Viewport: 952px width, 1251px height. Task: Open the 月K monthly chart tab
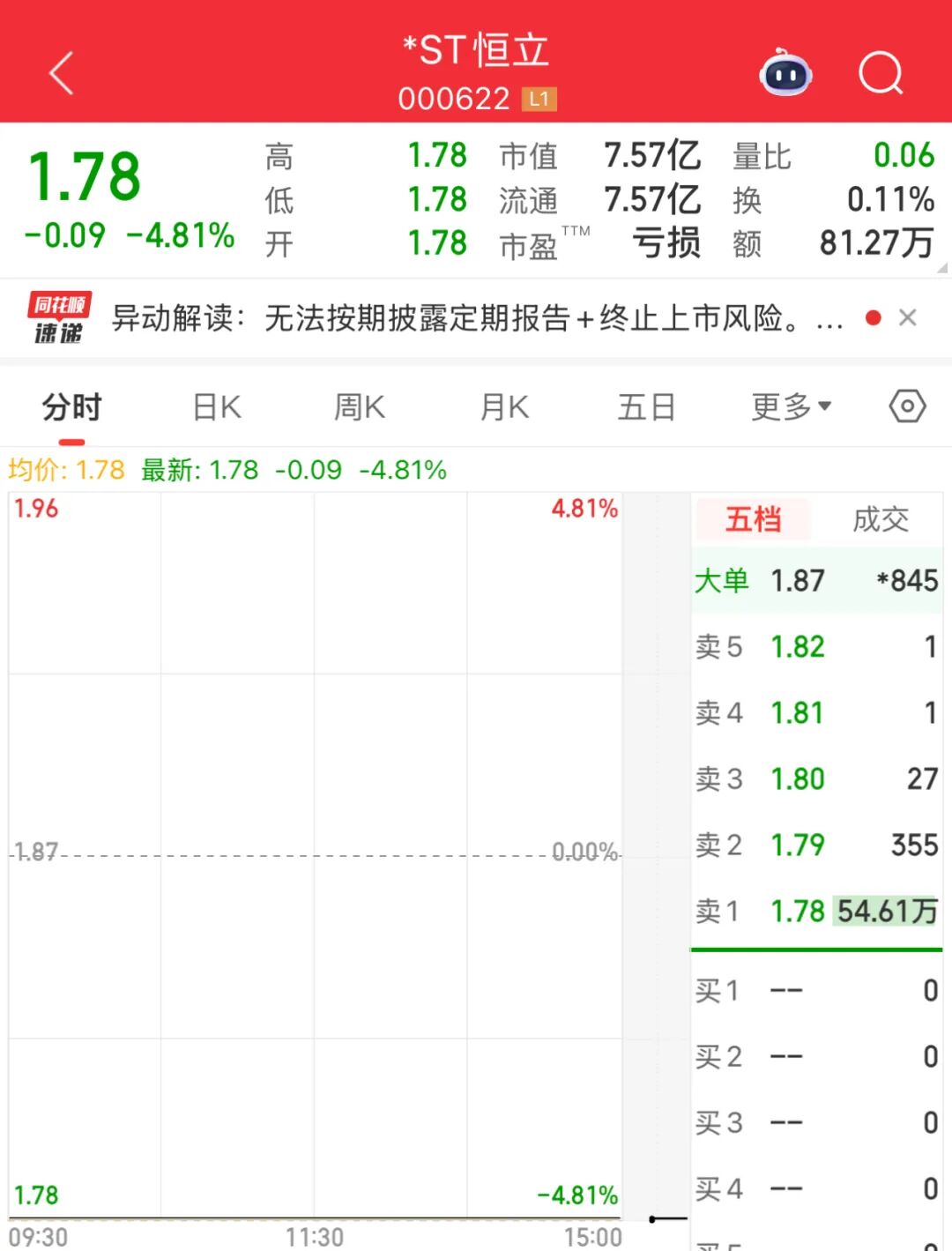click(x=503, y=406)
